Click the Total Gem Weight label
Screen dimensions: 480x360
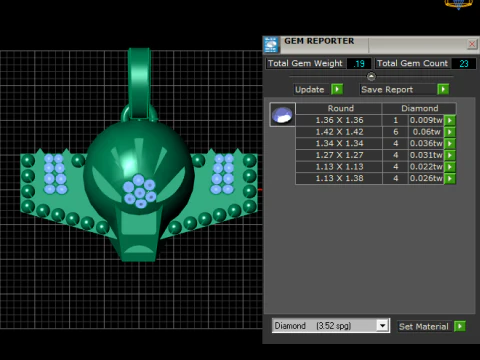point(305,63)
